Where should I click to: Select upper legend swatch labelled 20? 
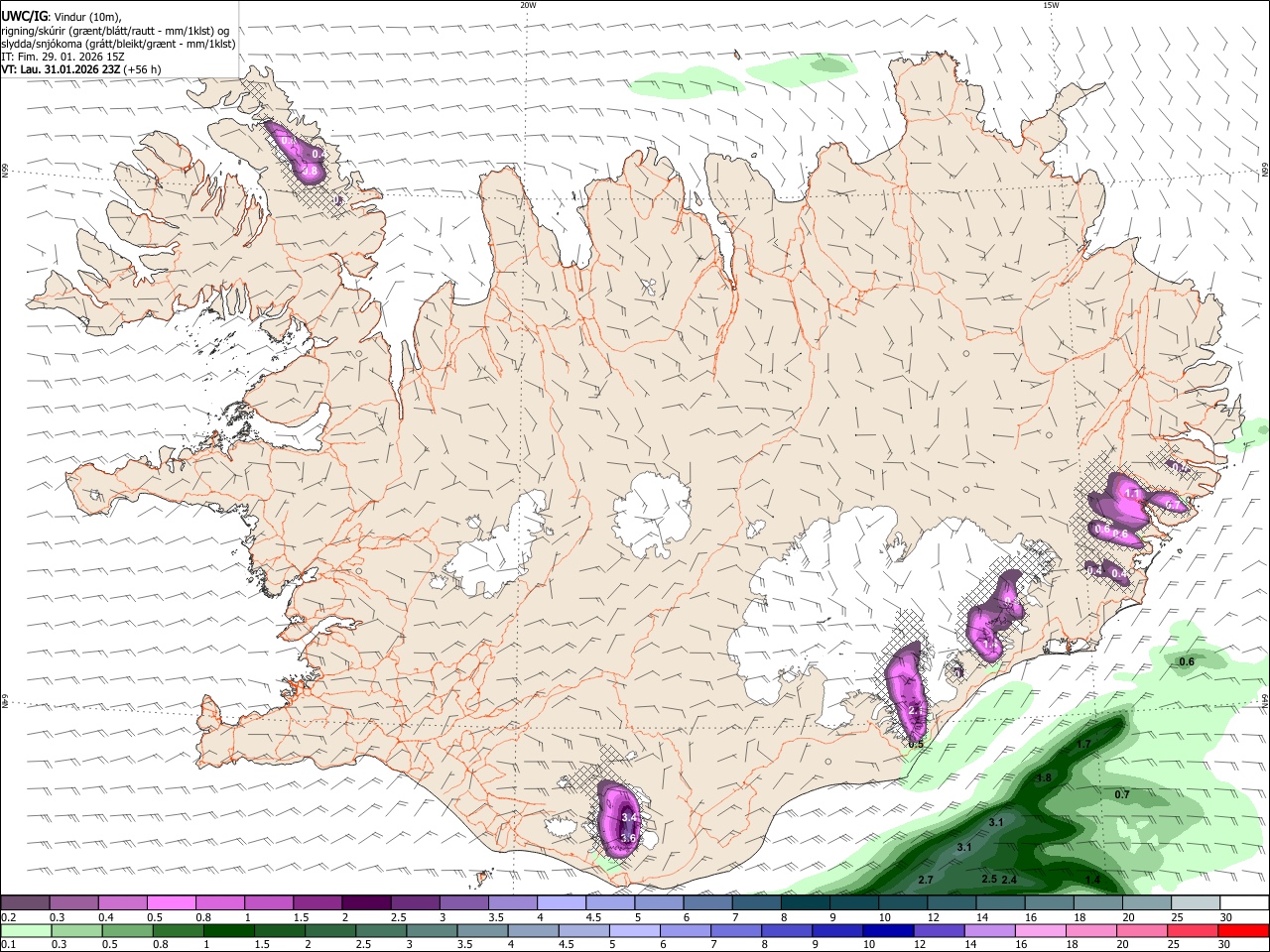[x=1146, y=903]
